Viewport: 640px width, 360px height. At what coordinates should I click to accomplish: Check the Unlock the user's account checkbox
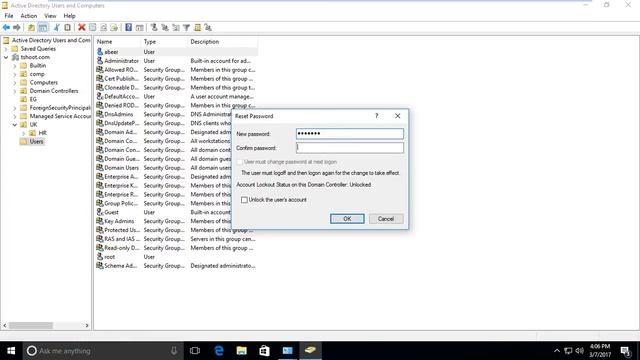(244, 200)
